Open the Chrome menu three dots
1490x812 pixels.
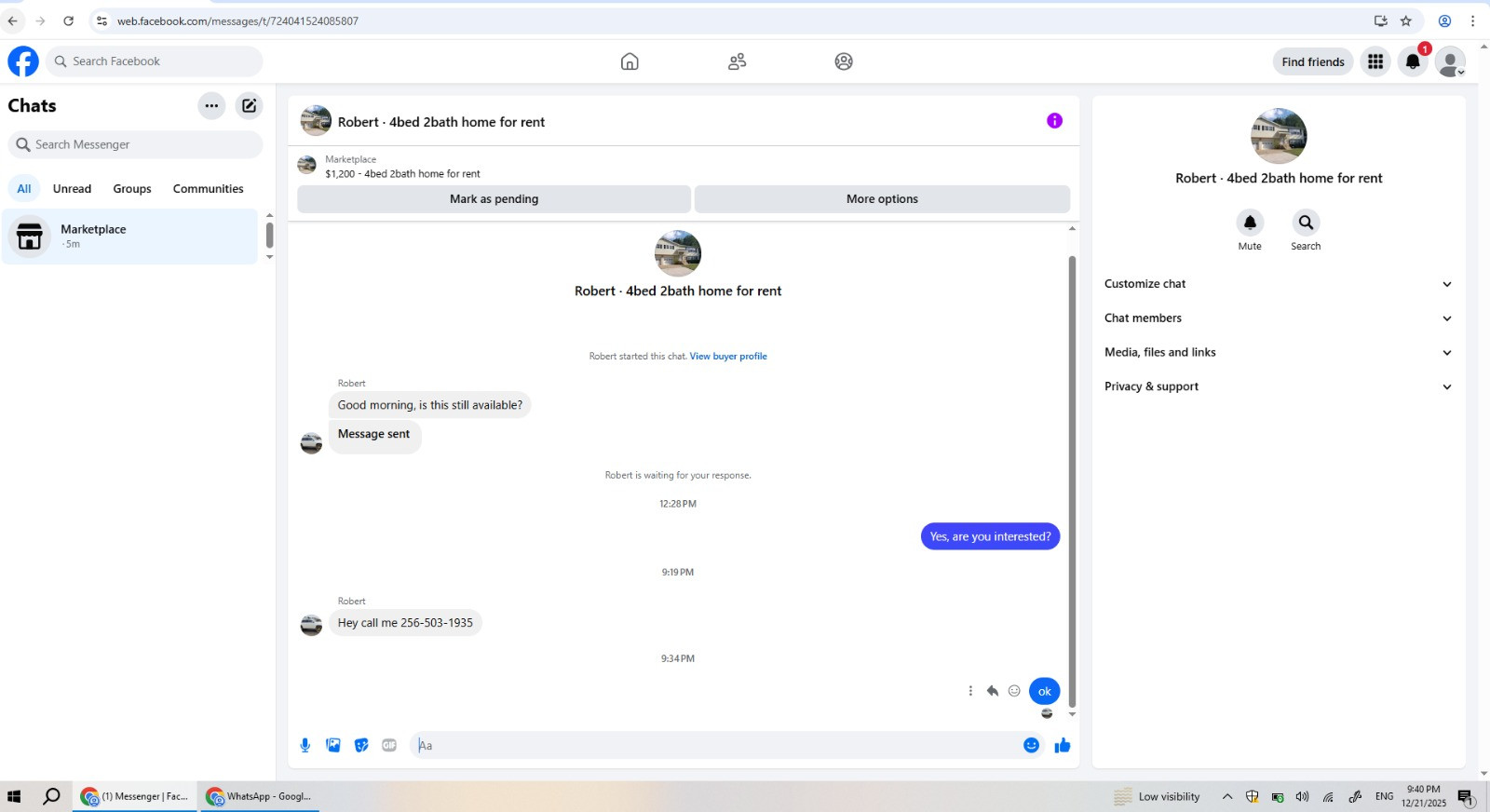tap(1472, 20)
